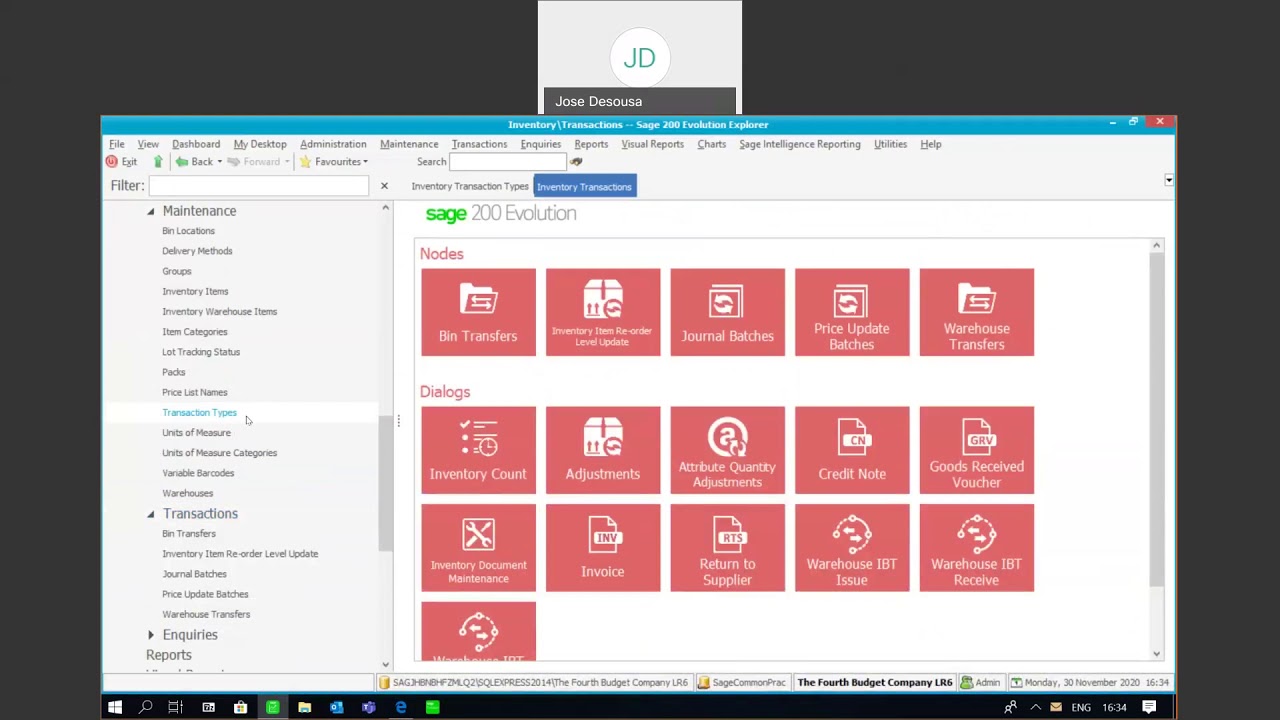
Task: Open Microsoft Edge from the taskbar
Action: coord(400,708)
